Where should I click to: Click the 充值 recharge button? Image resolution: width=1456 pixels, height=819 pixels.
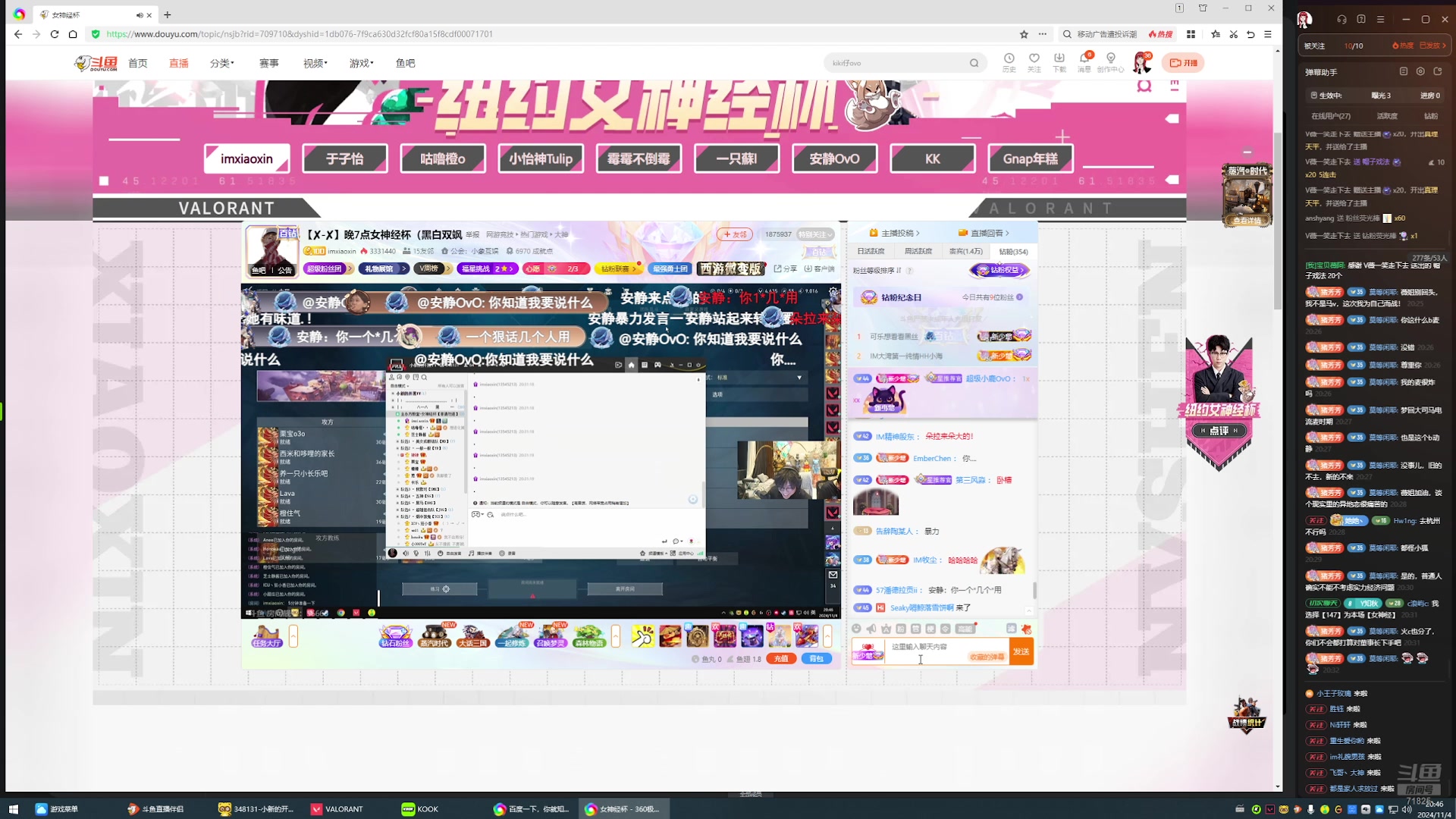pyautogui.click(x=781, y=659)
